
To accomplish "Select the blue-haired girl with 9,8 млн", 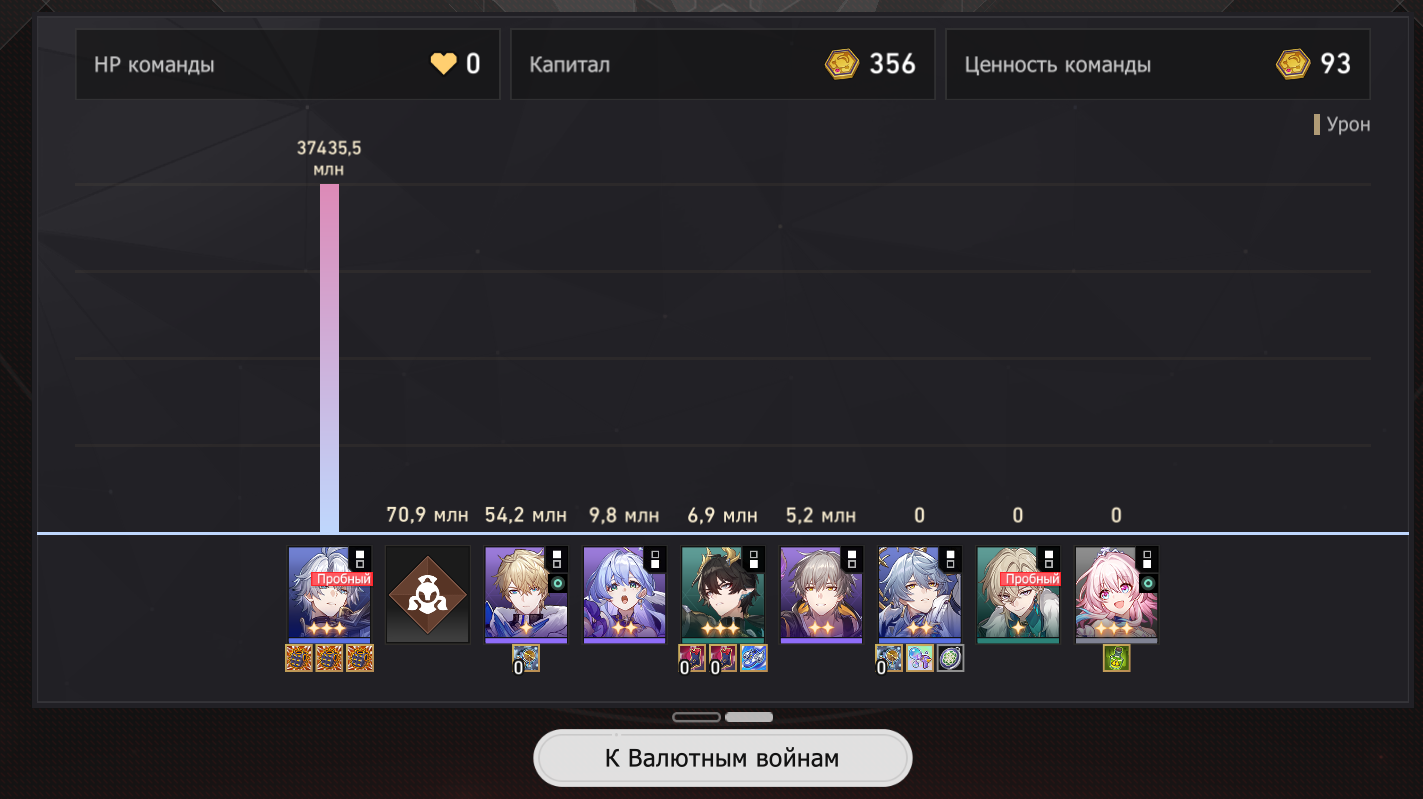I will click(624, 594).
